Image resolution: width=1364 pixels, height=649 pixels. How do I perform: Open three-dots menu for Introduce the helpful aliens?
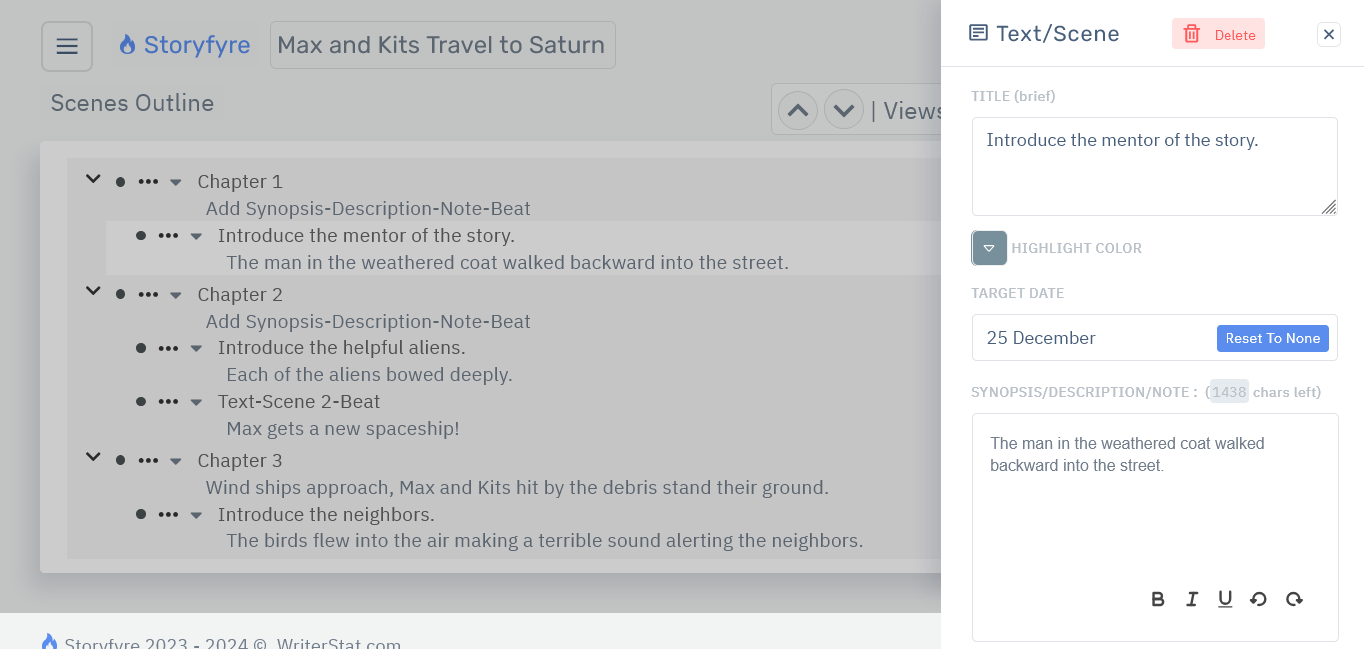[168, 348]
